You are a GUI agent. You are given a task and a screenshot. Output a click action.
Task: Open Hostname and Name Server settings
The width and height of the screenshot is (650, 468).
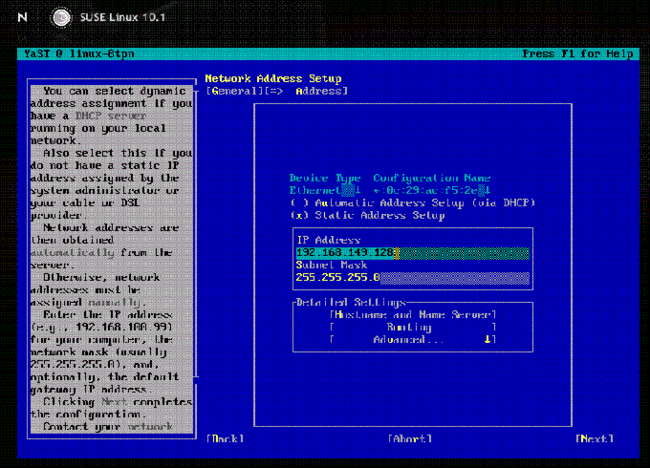[x=413, y=315]
